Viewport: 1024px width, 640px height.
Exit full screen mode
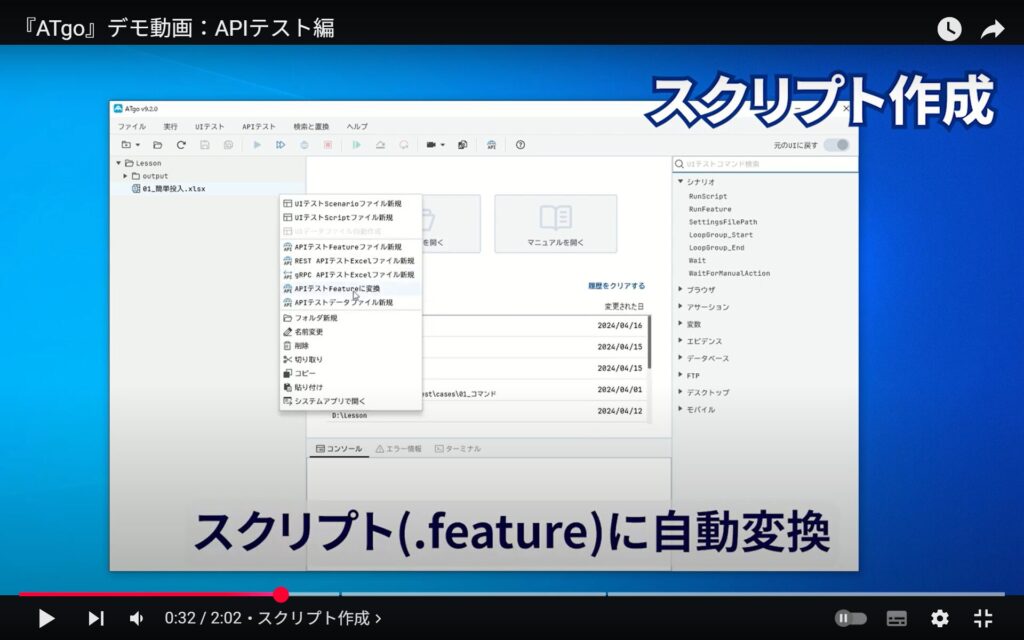coord(983,618)
